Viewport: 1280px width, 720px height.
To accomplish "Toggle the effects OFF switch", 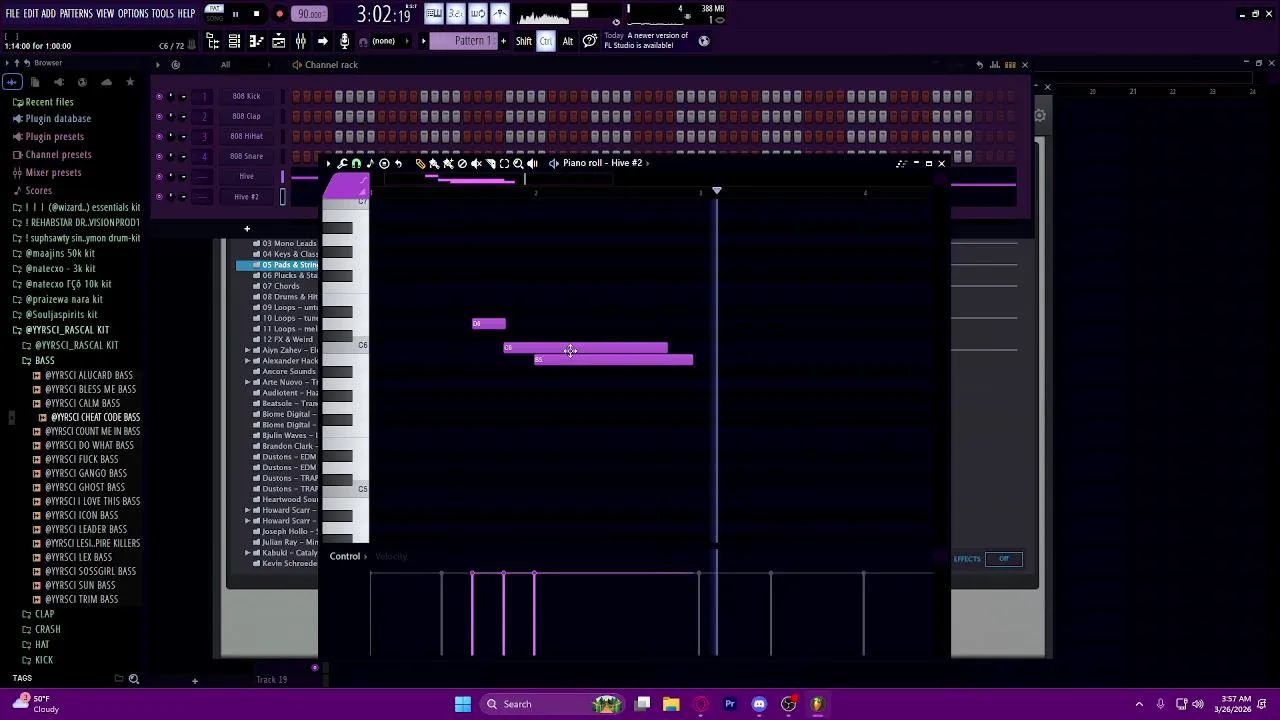I will [1004, 559].
